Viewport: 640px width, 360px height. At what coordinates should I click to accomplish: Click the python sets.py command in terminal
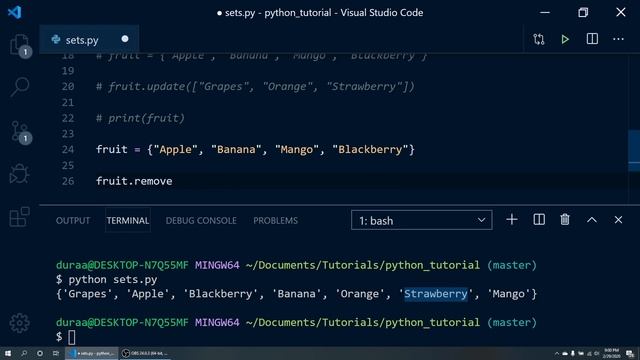coord(113,280)
